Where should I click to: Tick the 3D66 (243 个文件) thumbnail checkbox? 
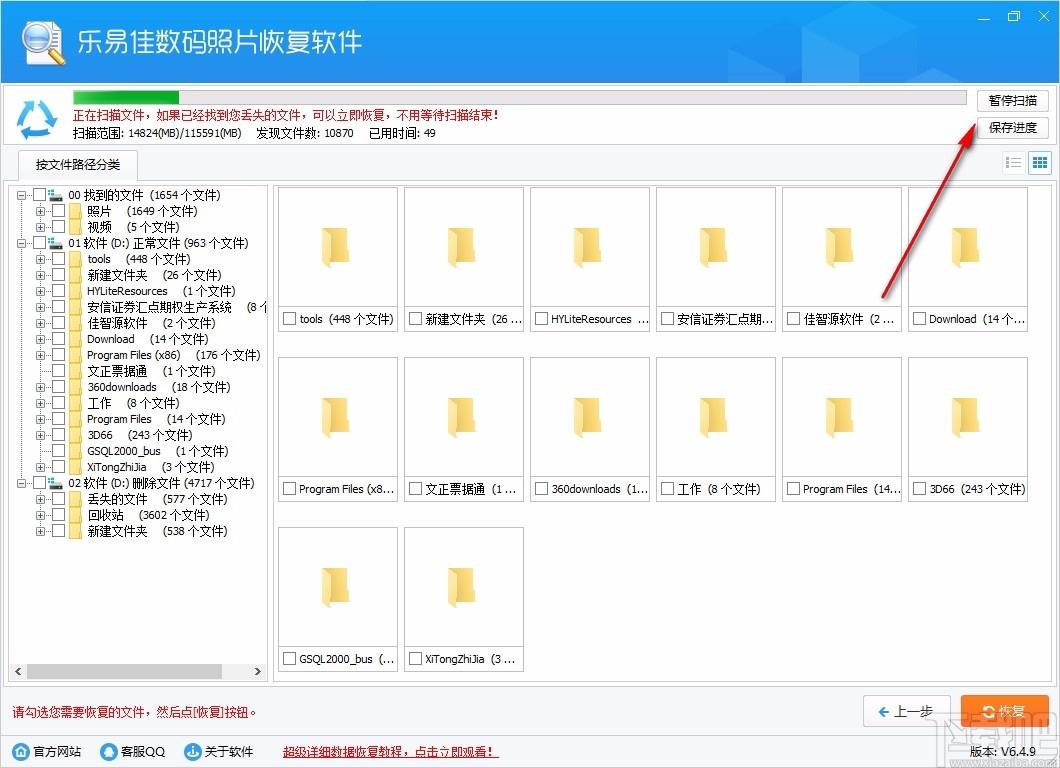point(919,488)
